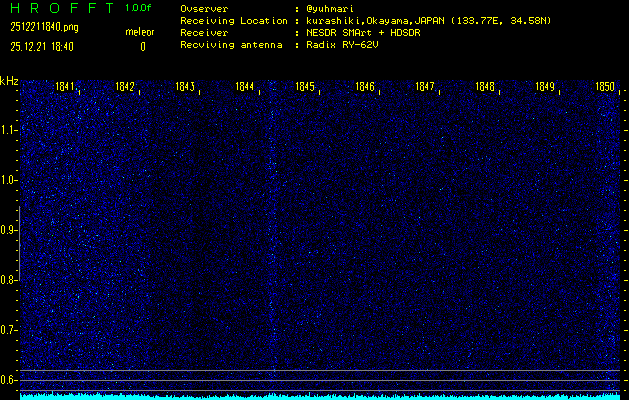Click the 1.0 kHz axis label
This screenshot has height=400, width=629.
8,180
